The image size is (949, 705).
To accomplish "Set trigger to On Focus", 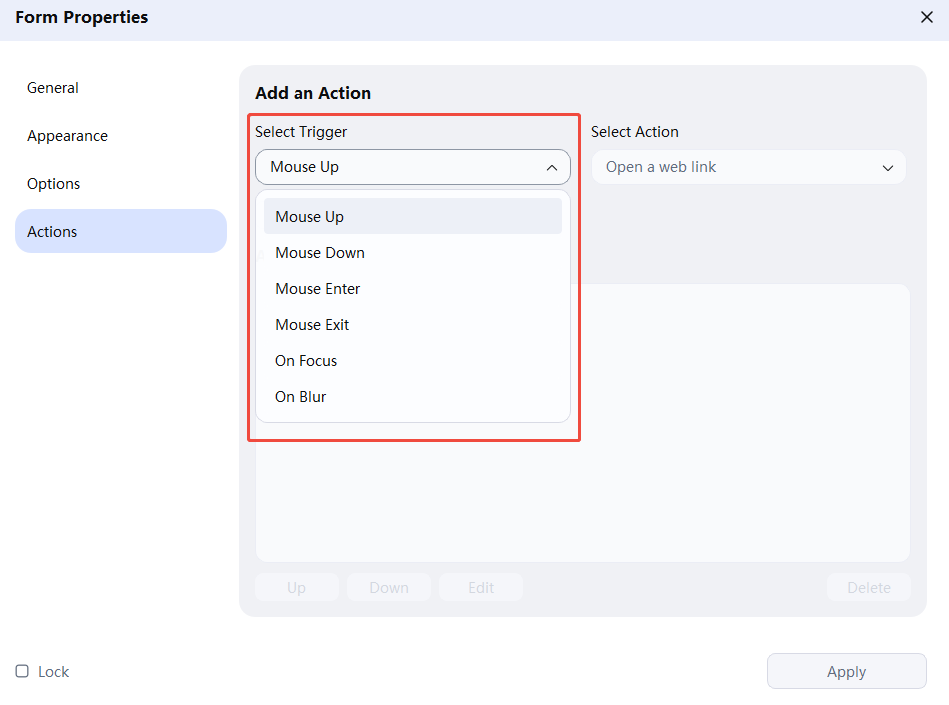I will [306, 361].
